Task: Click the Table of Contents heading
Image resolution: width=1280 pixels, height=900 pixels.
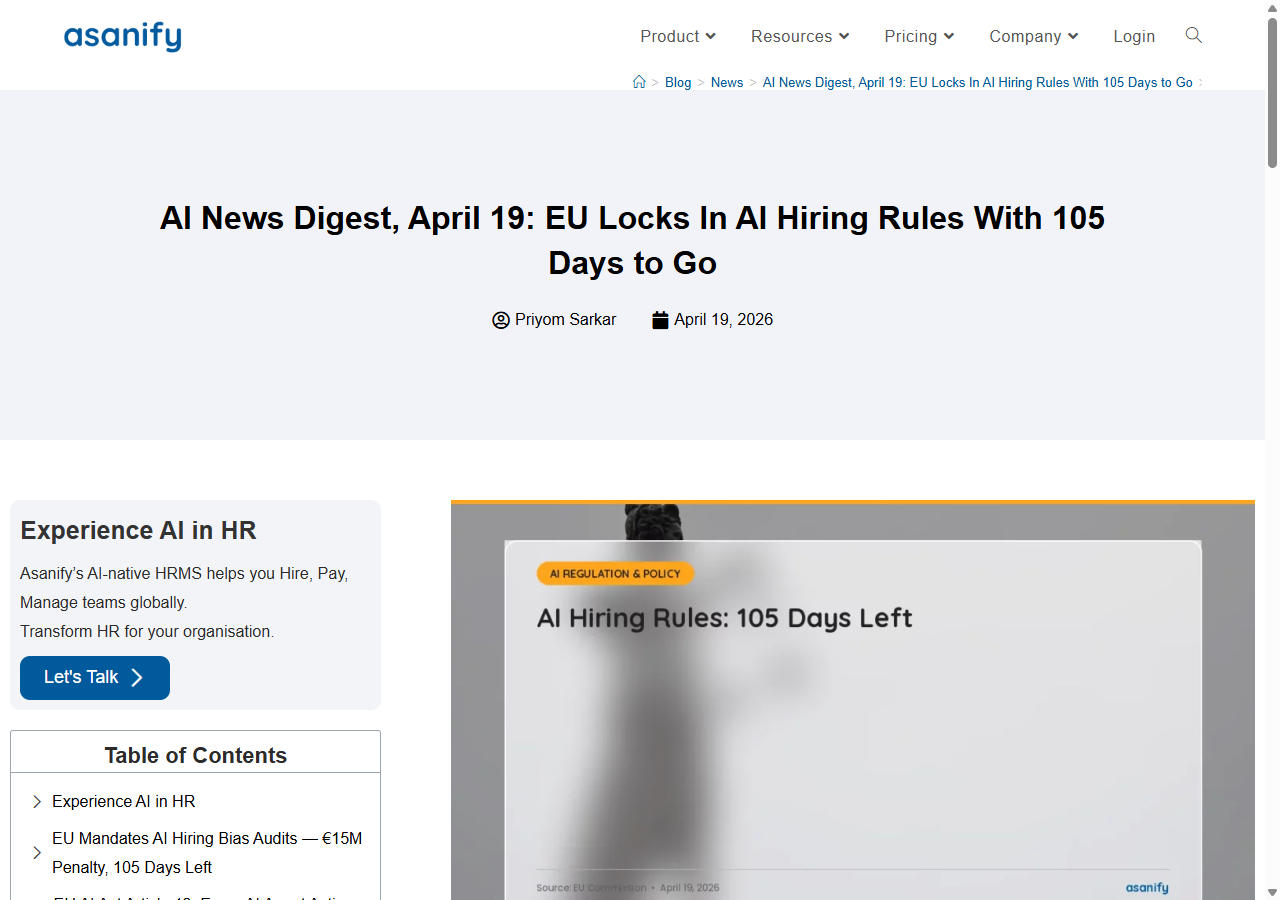Action: [196, 755]
